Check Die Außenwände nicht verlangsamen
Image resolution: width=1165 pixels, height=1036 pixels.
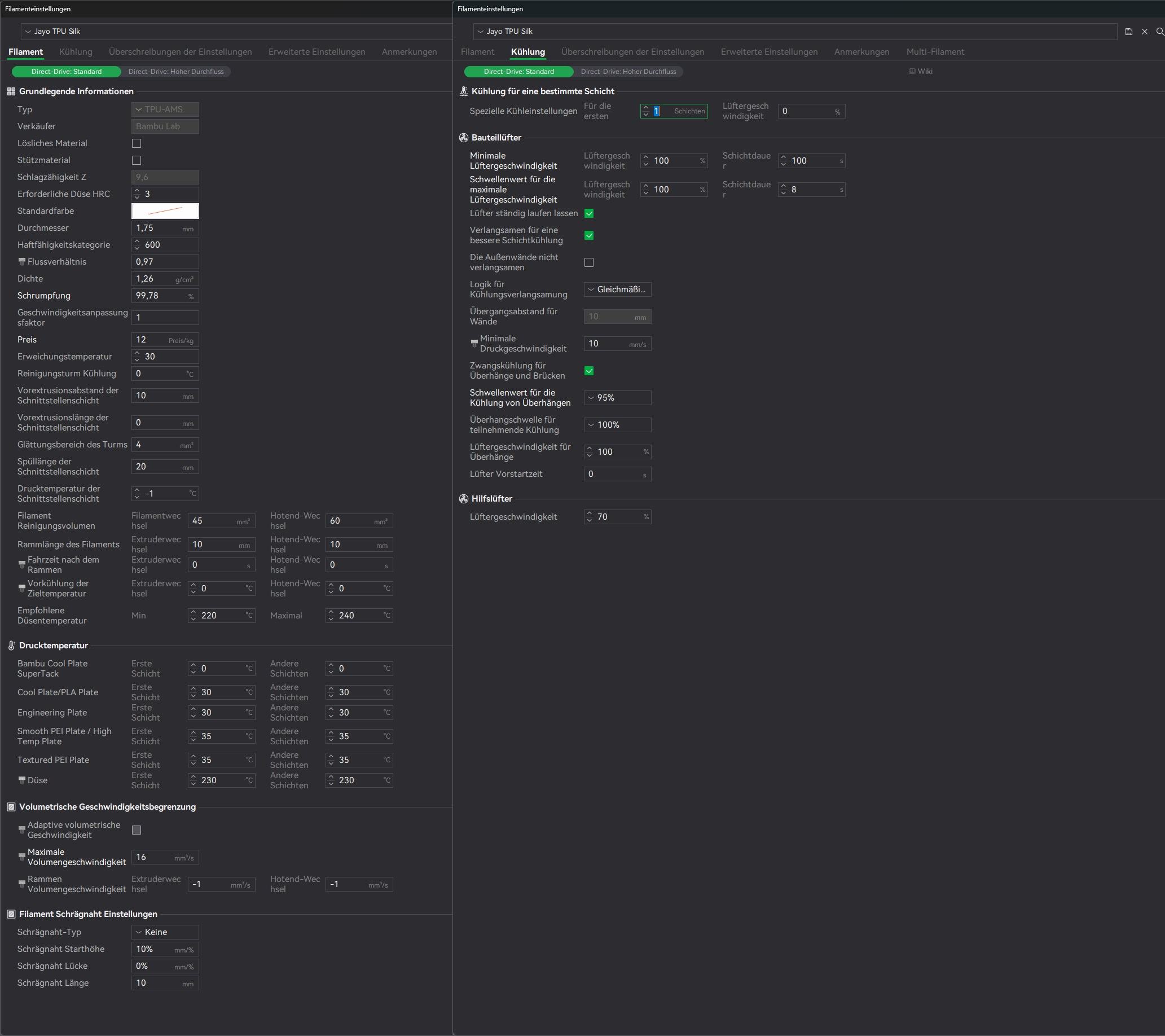tap(589, 262)
